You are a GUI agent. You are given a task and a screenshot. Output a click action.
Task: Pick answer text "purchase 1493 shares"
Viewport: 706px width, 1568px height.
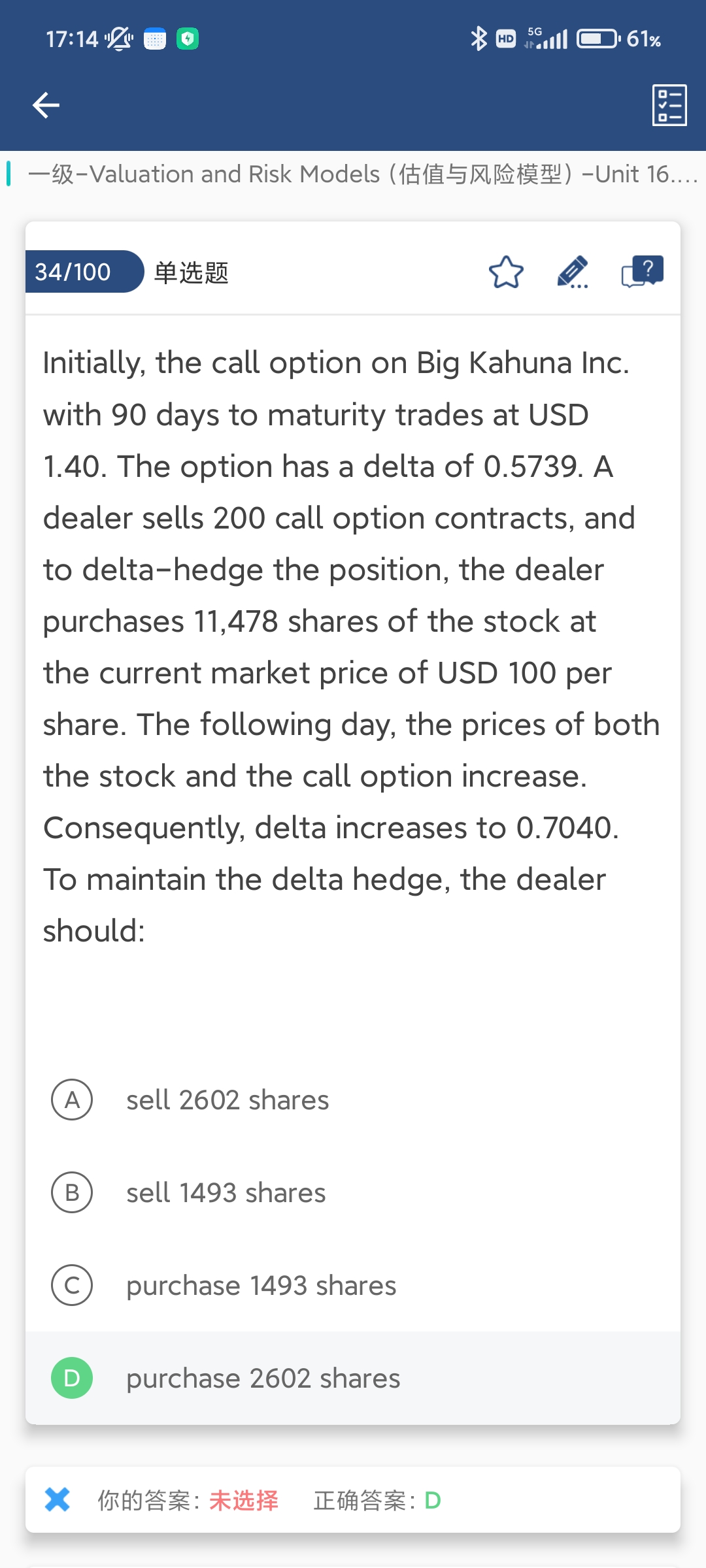pos(261,1286)
